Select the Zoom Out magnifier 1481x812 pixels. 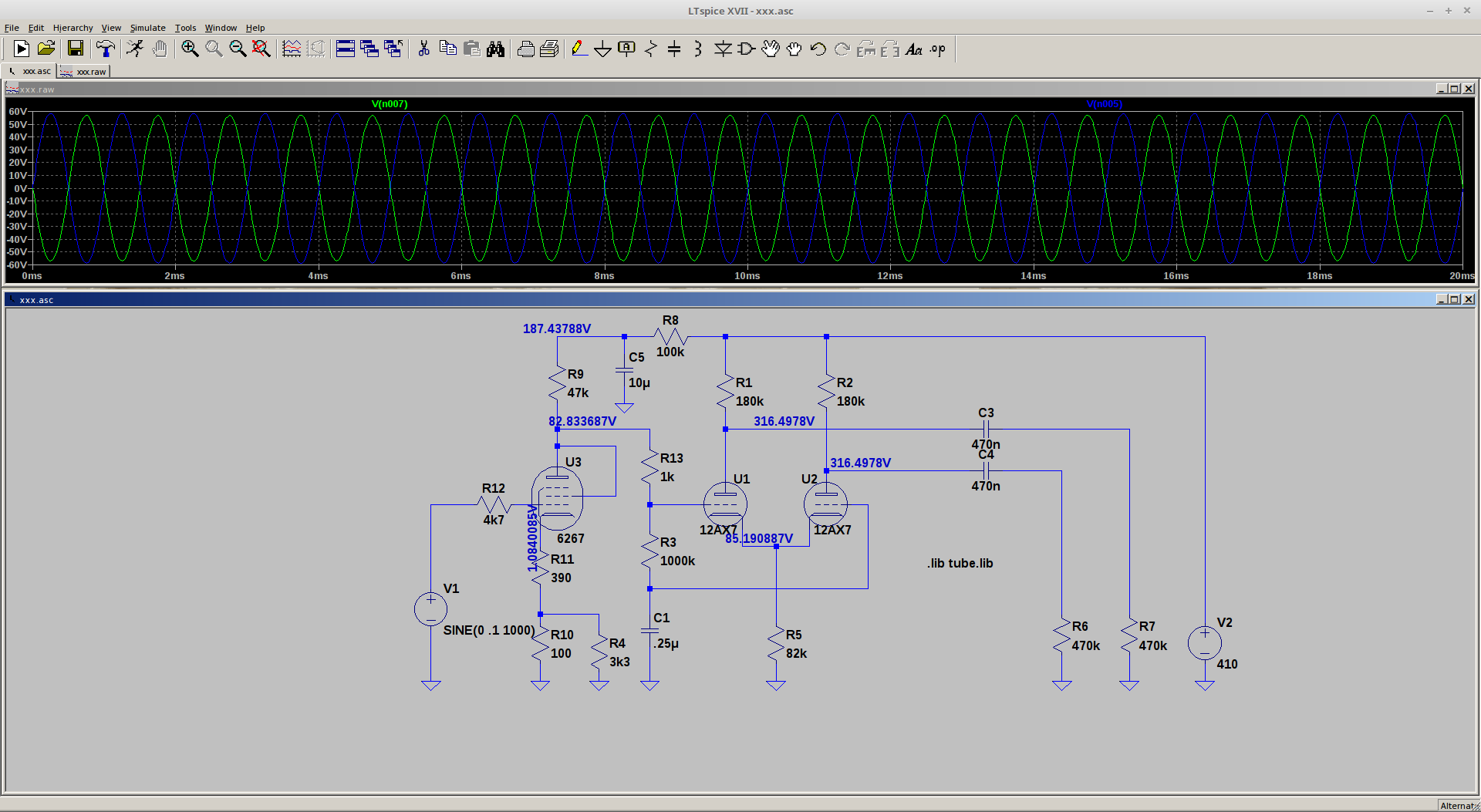[x=238, y=49]
